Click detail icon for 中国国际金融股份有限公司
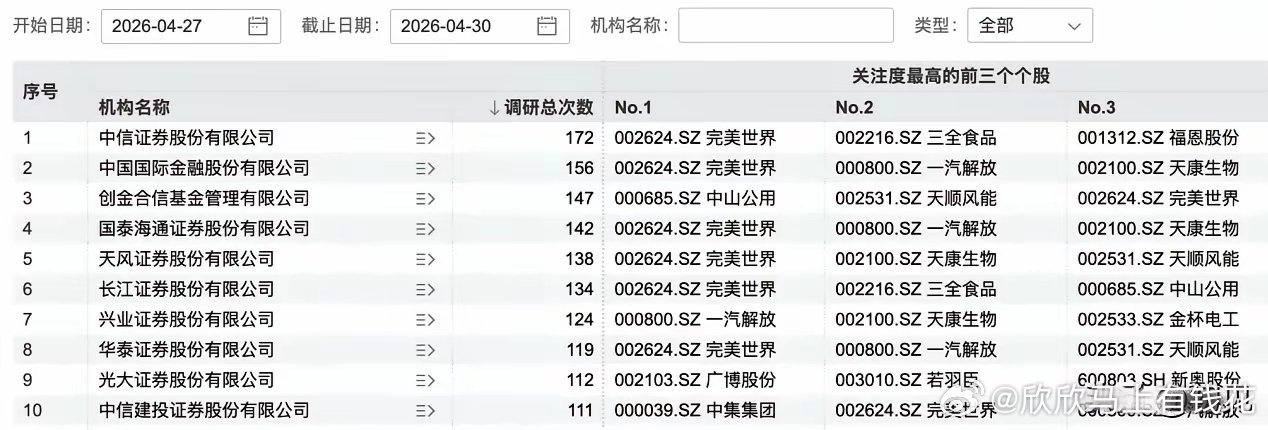Image resolution: width=1268 pixels, height=430 pixels. (x=425, y=168)
